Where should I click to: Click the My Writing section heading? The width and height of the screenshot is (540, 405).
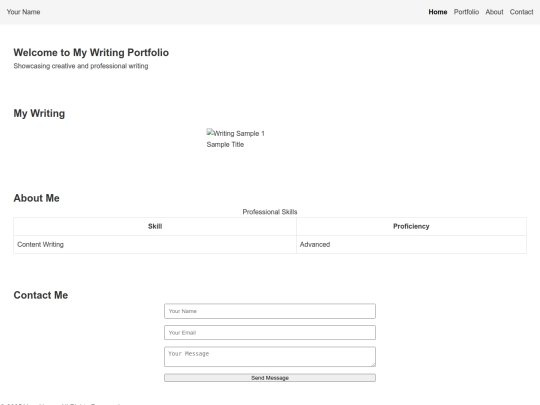(39, 113)
